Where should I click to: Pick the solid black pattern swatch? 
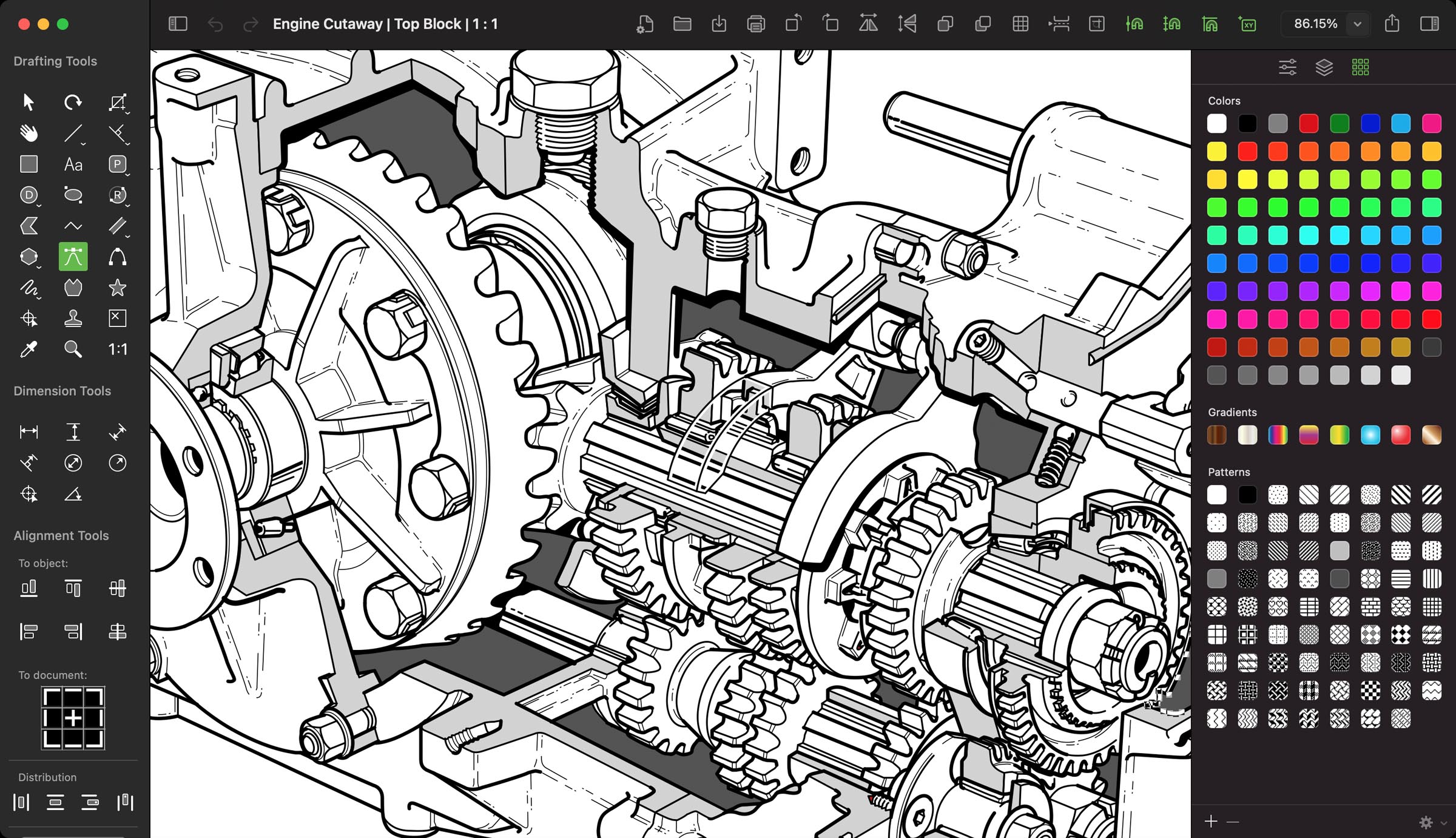[1247, 495]
